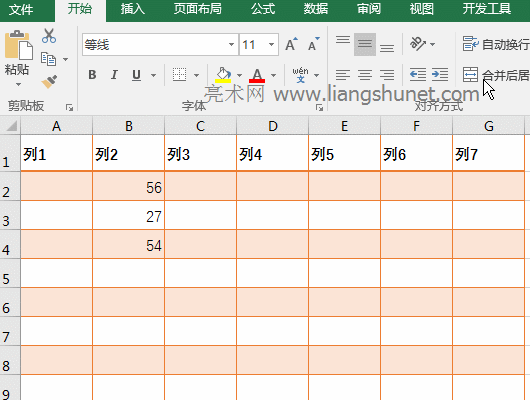Apply the borders icon
The image size is (530, 400).
(179, 75)
